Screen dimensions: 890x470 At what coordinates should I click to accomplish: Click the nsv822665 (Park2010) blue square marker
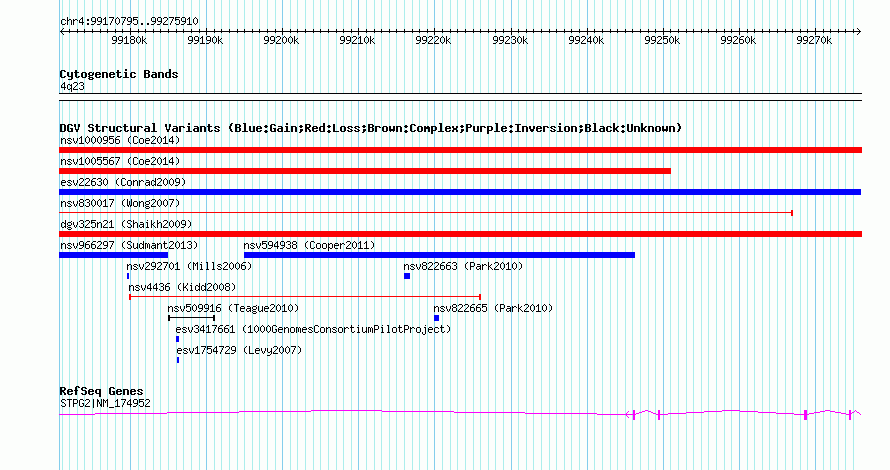pos(436,318)
